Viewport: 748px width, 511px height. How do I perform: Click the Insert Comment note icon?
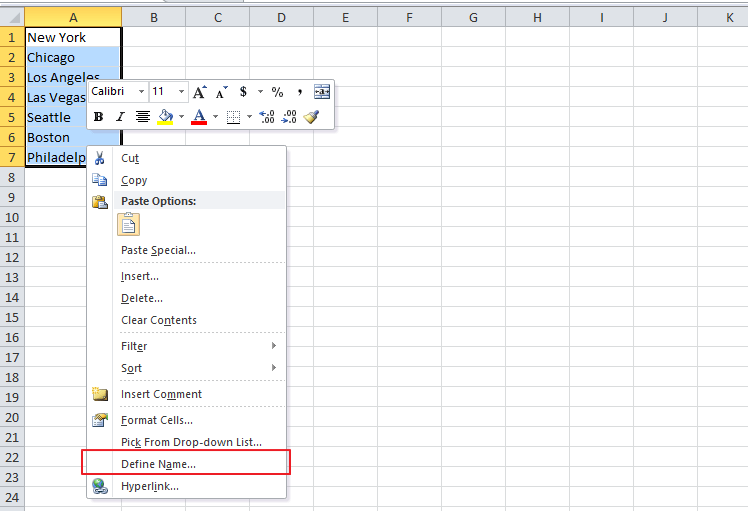pyautogui.click(x=100, y=394)
